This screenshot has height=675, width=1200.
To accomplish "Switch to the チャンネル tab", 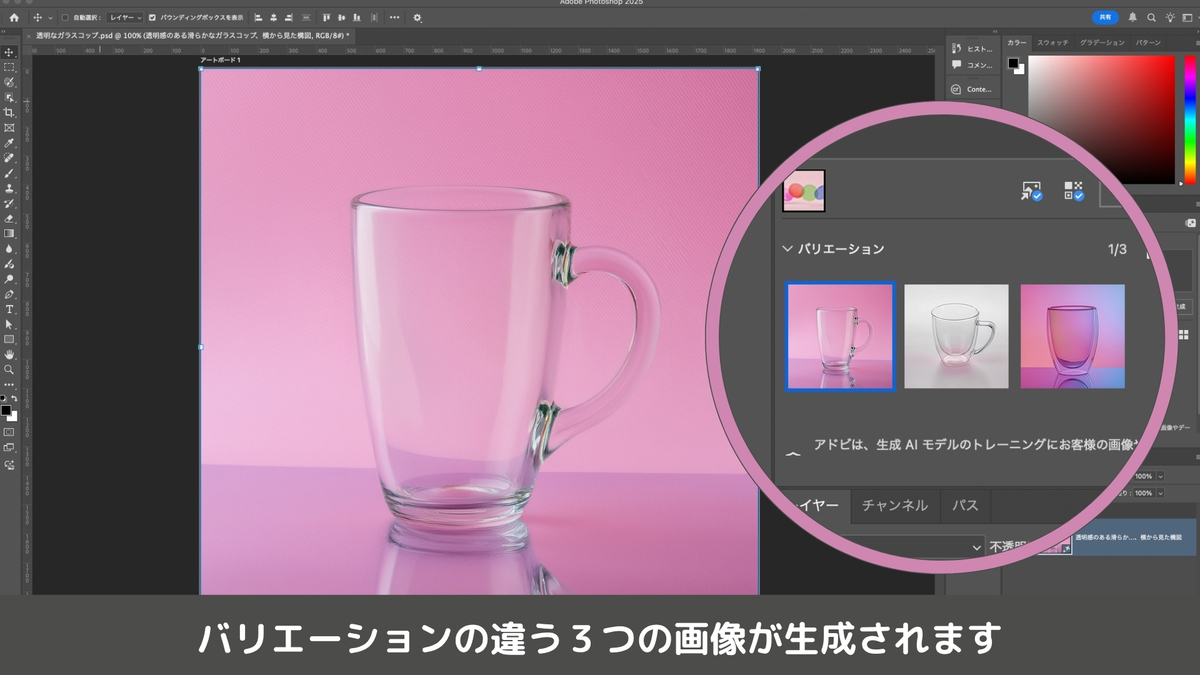I will point(895,505).
